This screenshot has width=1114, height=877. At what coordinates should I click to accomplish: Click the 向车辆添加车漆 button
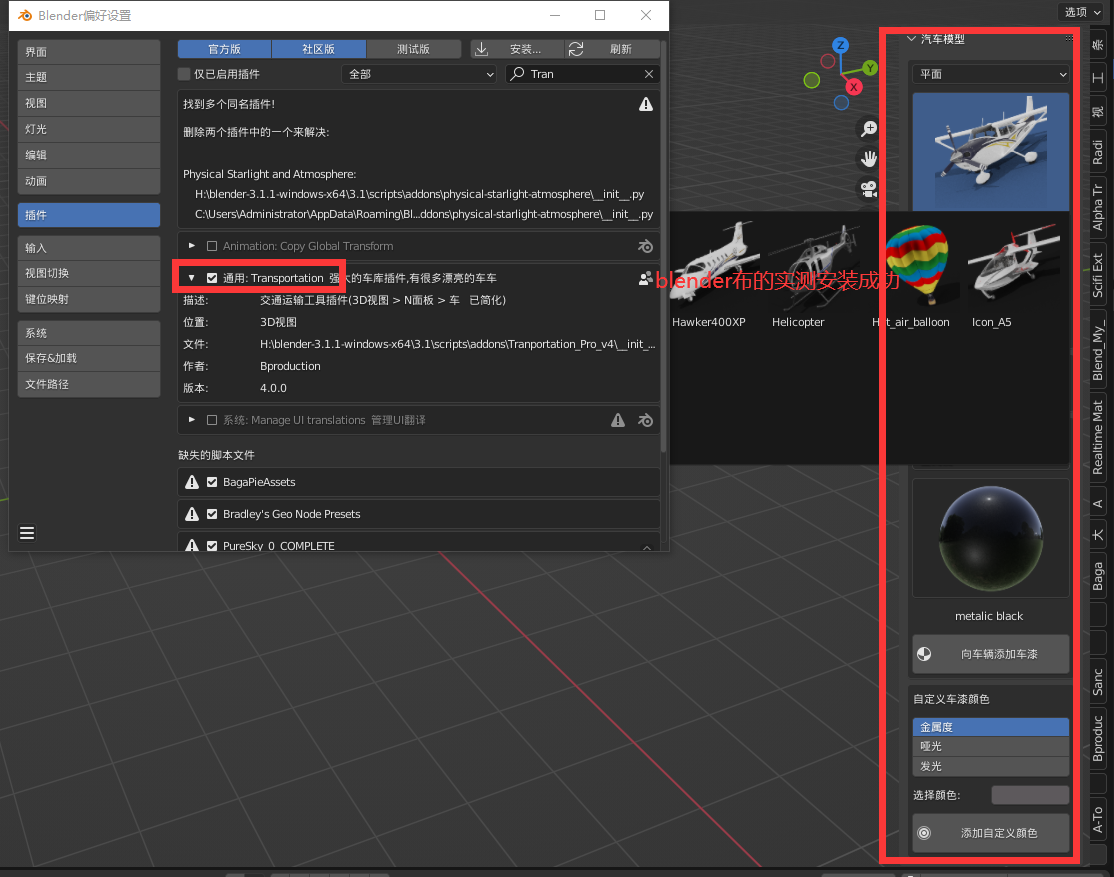coord(991,654)
